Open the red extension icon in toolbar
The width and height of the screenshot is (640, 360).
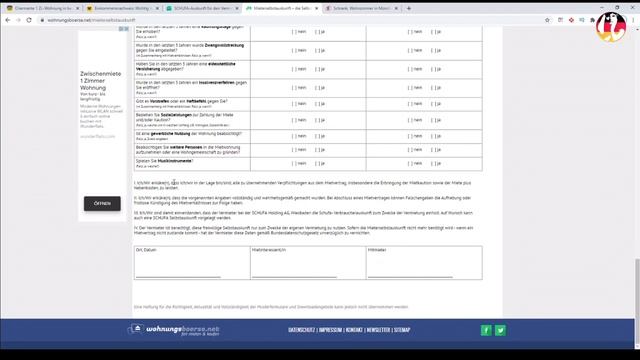pos(571,20)
